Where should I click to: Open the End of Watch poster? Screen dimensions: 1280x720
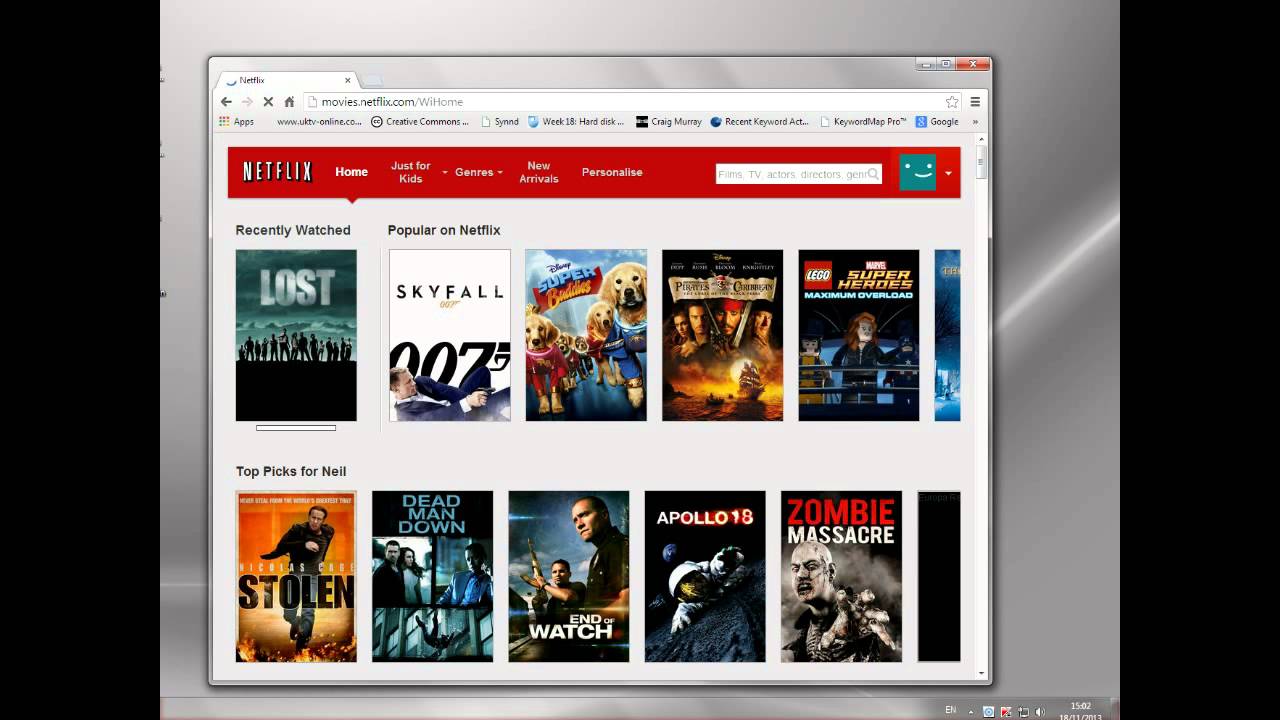(569, 576)
